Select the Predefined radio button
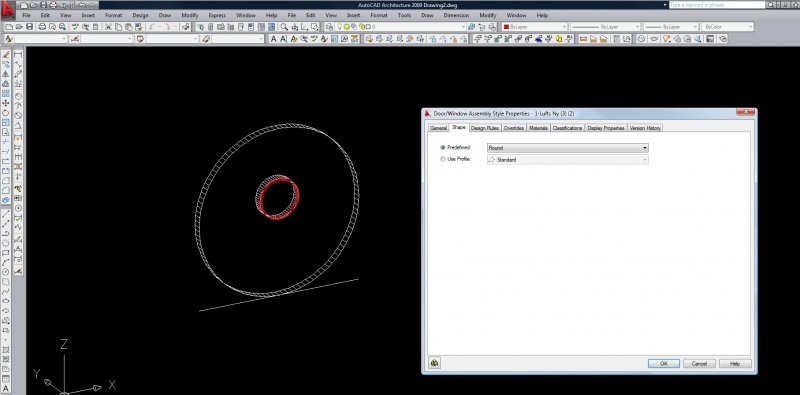800x395 pixels. [443, 147]
